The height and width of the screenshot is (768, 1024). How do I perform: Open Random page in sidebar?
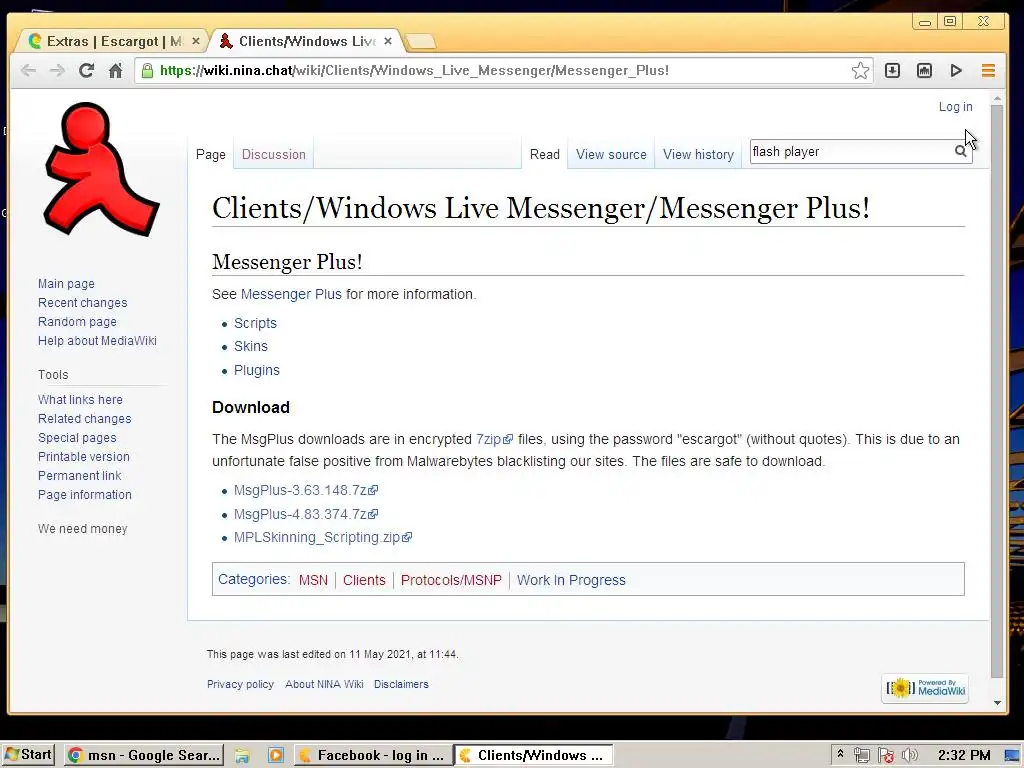pos(77,321)
